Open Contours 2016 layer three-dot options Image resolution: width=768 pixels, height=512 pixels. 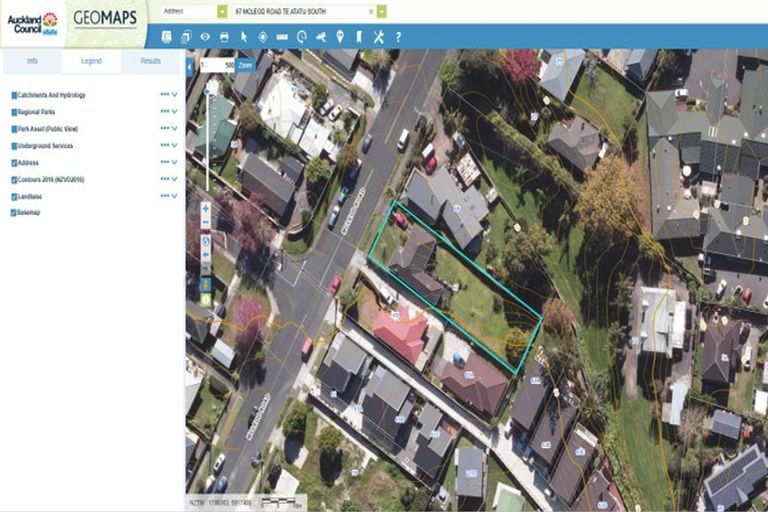coord(165,179)
